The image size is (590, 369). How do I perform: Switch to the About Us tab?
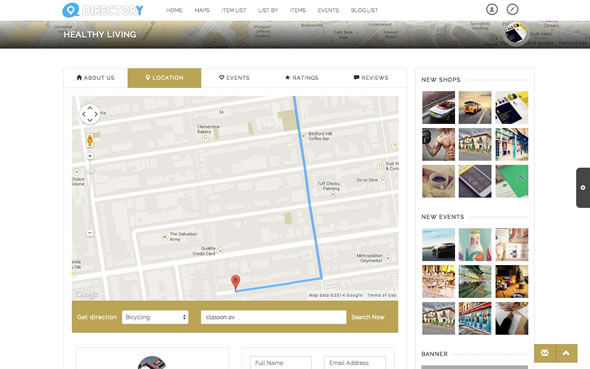(x=96, y=78)
